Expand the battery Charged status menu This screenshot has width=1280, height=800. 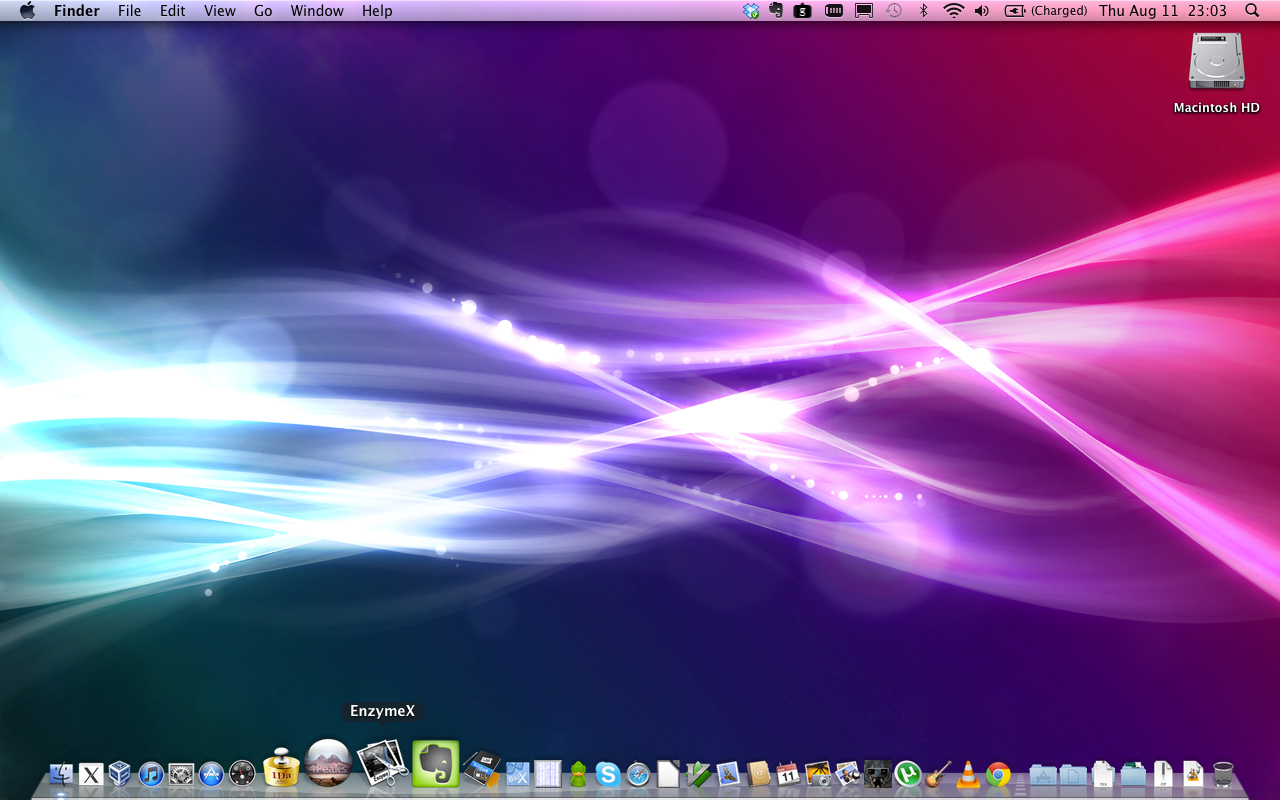1046,11
